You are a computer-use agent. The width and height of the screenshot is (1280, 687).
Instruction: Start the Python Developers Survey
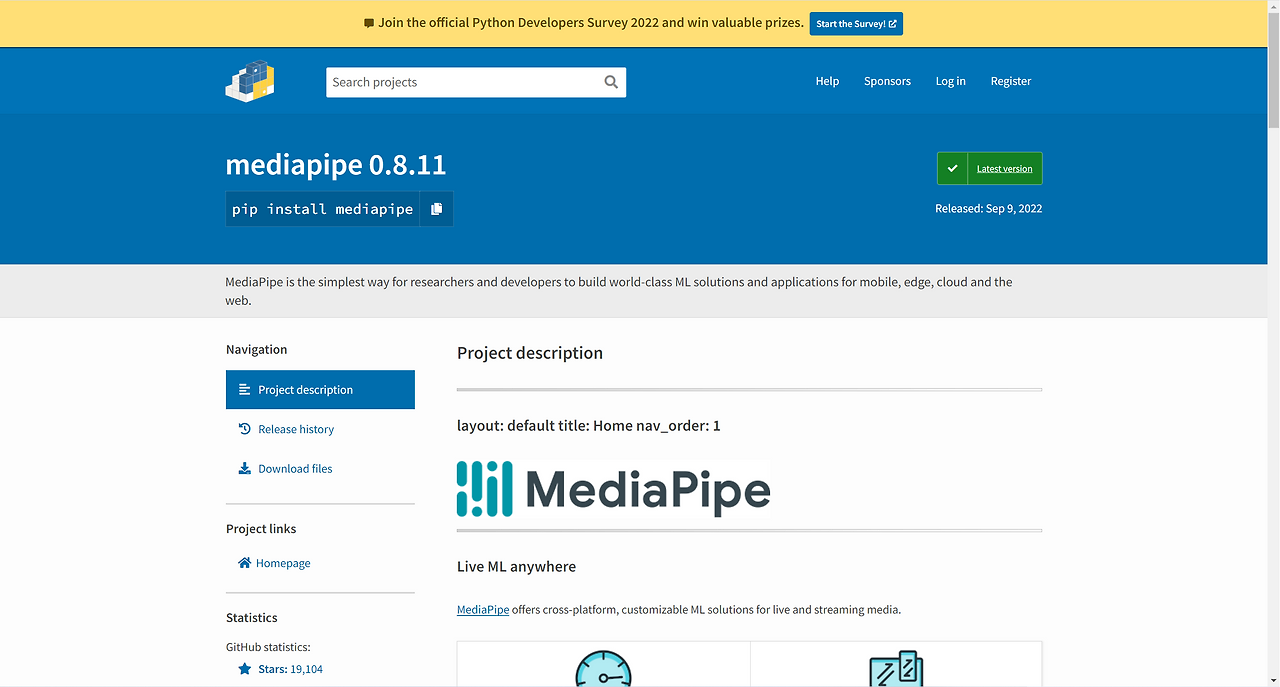[856, 23]
